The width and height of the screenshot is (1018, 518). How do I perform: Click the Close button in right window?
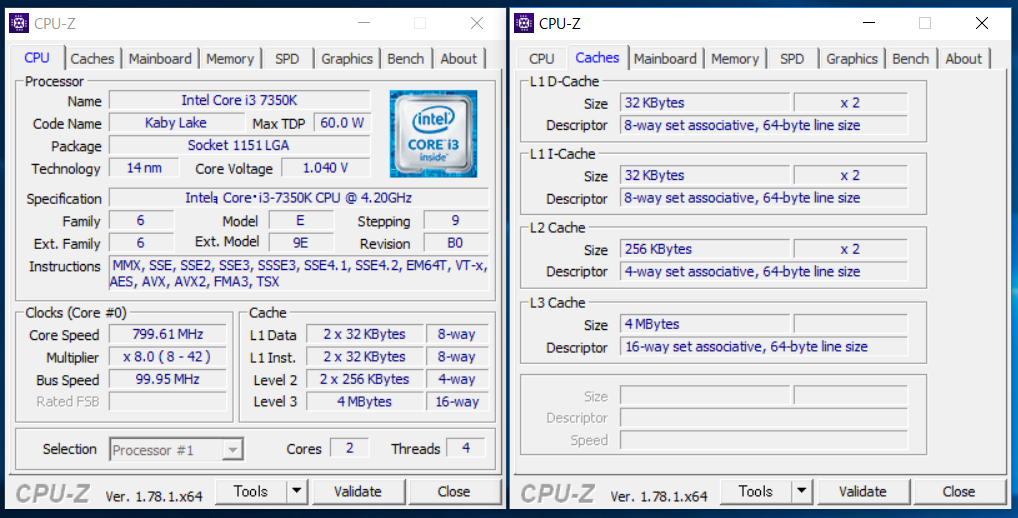(959, 491)
